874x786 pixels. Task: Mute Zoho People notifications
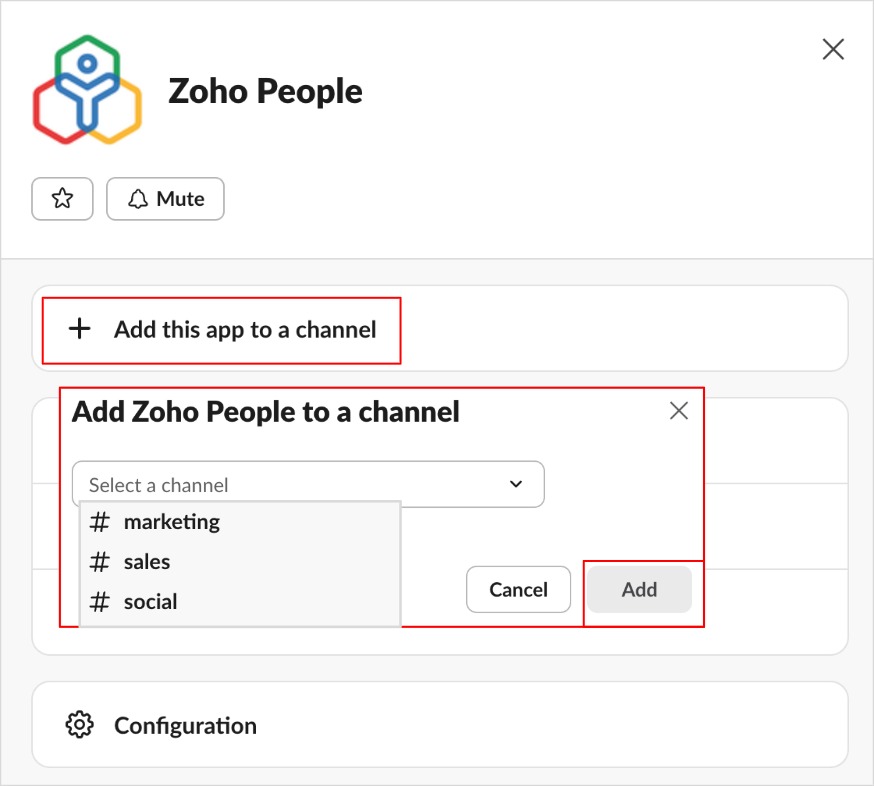tap(165, 199)
